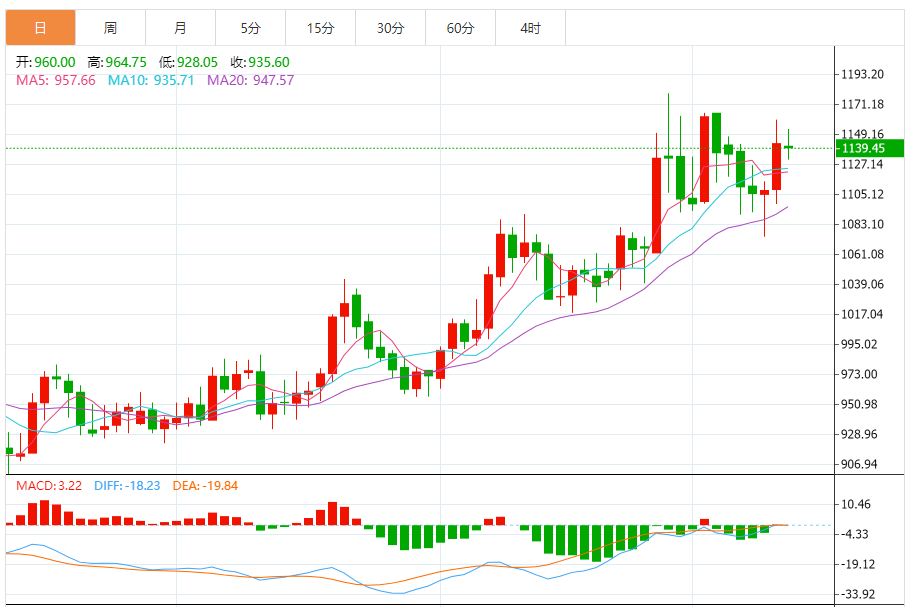Click the 973.00 price axis label
This screenshot has width=909, height=607.
(x=859, y=374)
